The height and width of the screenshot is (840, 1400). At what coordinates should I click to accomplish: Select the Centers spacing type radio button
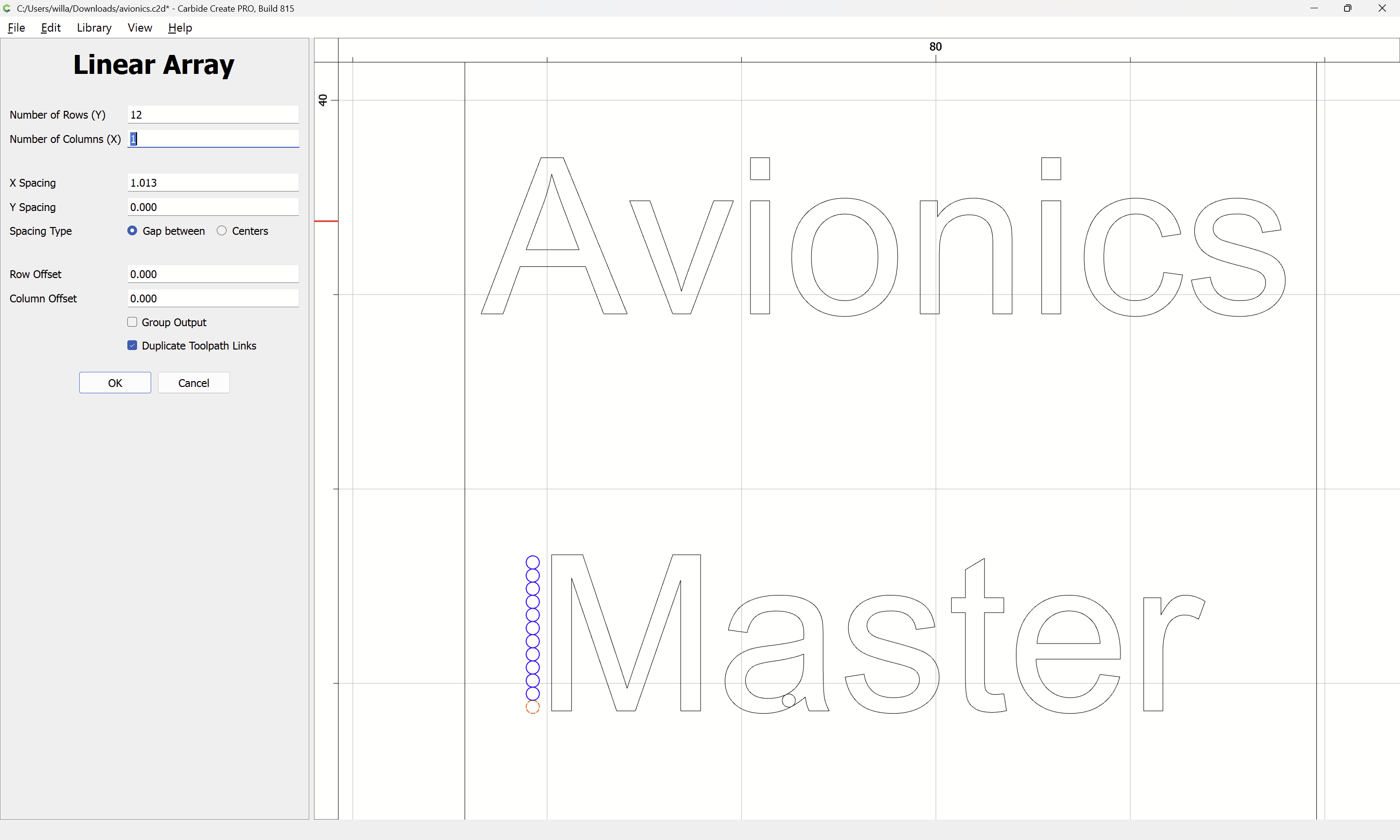tap(222, 231)
